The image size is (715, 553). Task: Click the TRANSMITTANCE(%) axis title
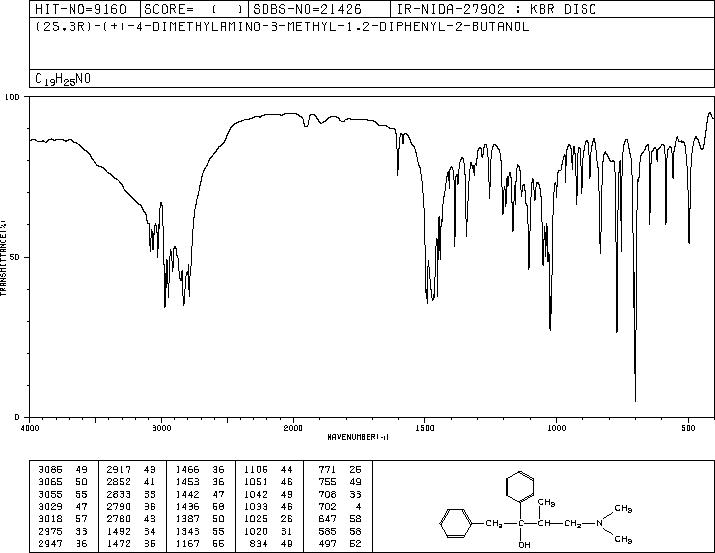(x=3, y=257)
